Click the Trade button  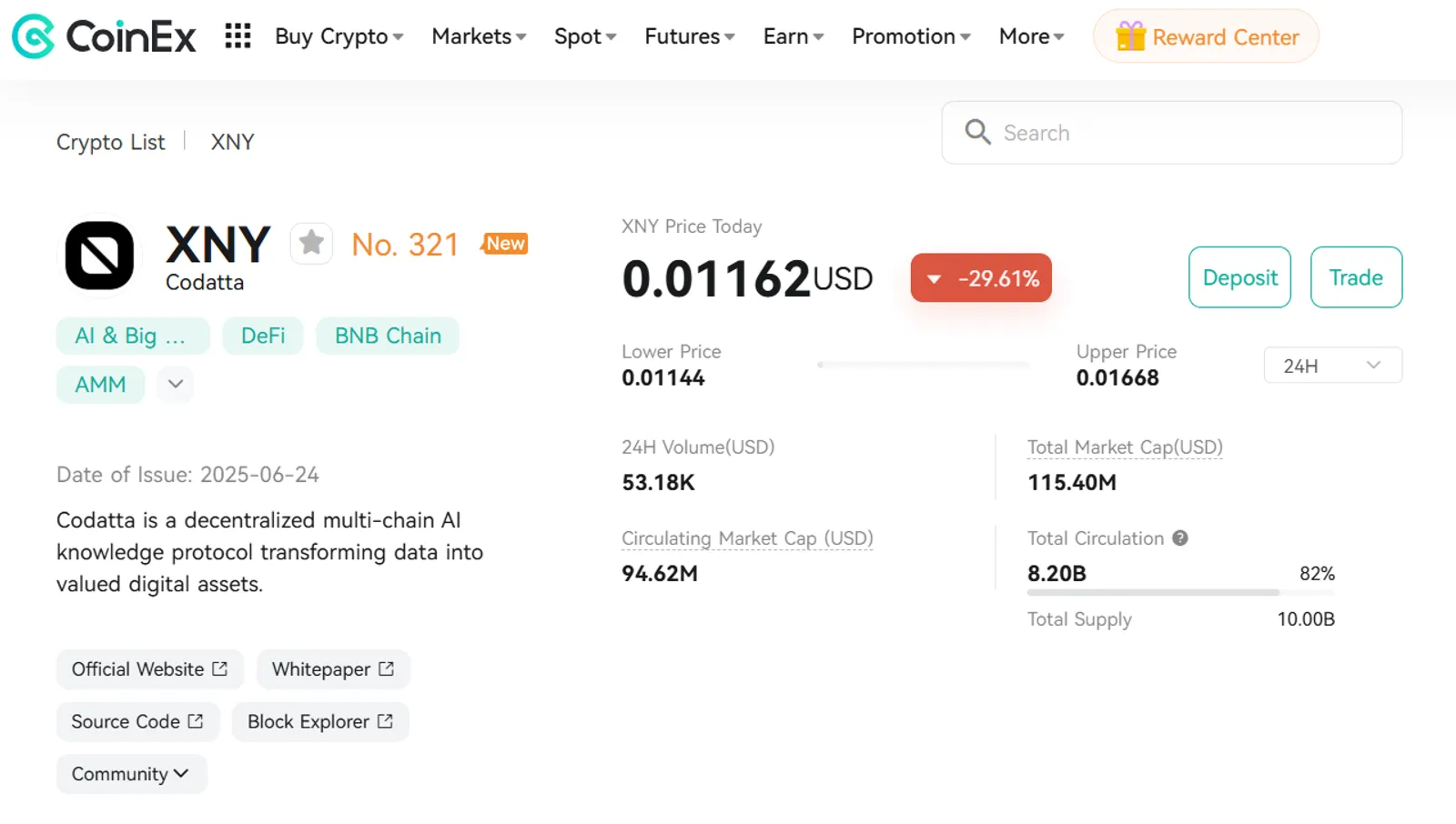(x=1356, y=277)
